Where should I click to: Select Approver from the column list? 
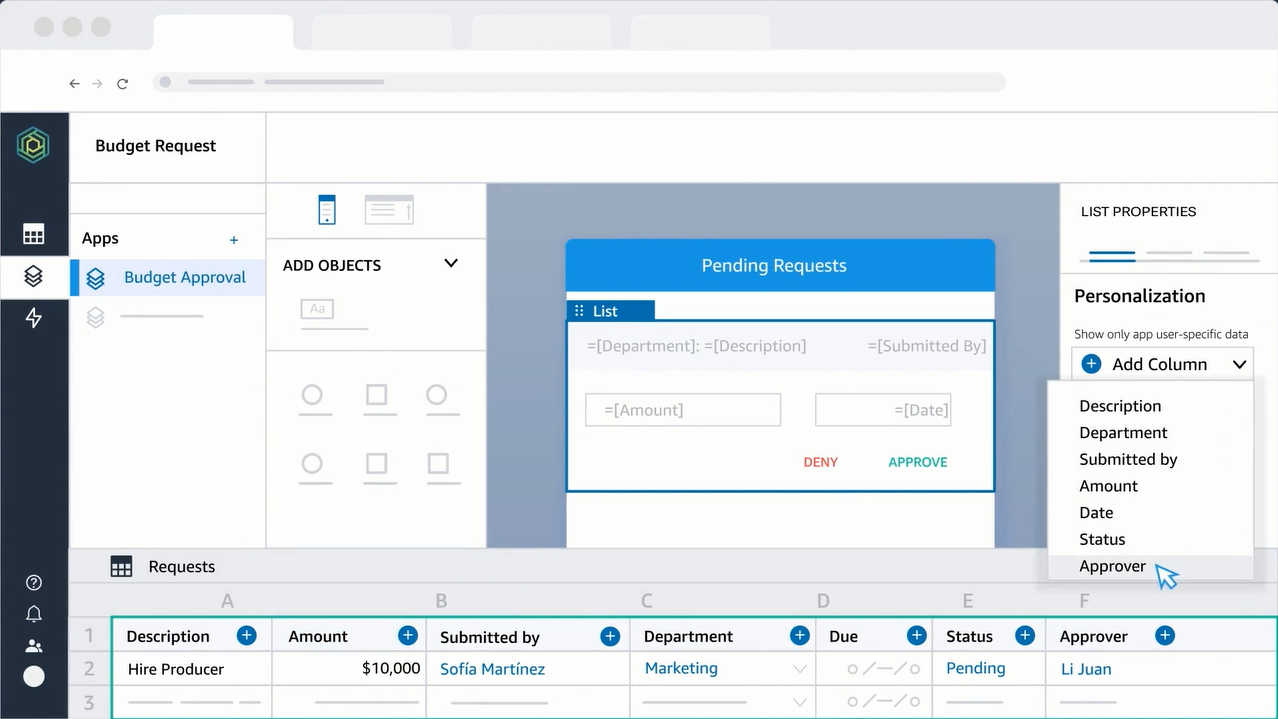[x=1112, y=566]
